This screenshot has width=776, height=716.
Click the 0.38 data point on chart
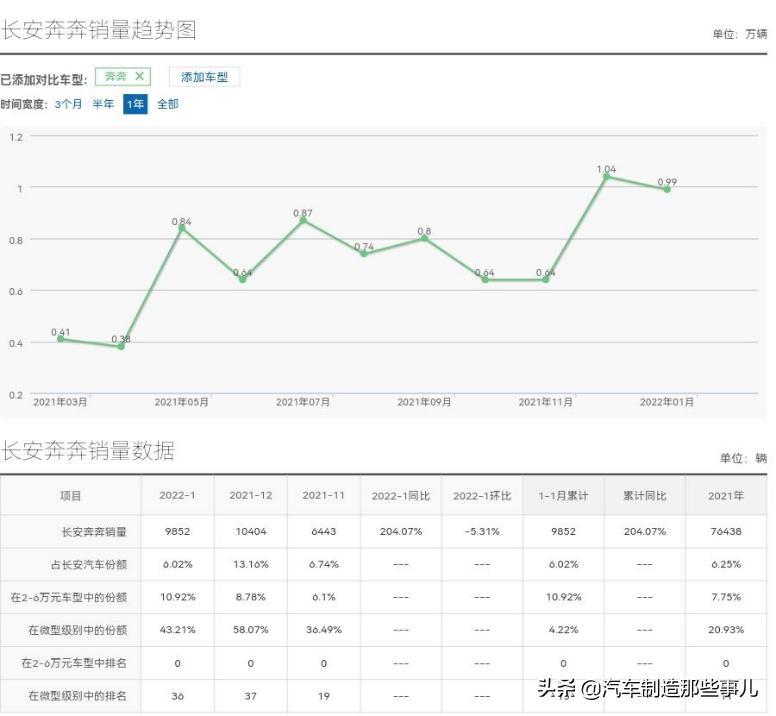pyautogui.click(x=121, y=346)
